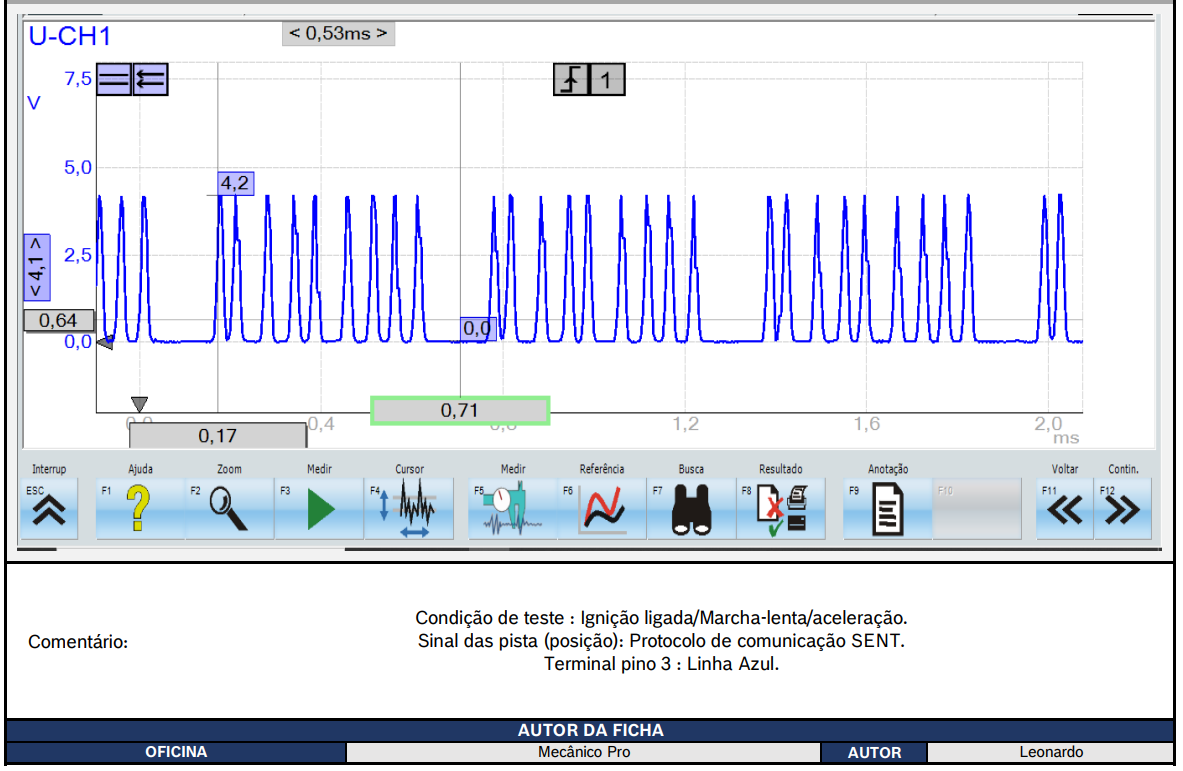The height and width of the screenshot is (771, 1183).
Task: Click the 0,17 cursor time box
Action: point(218,436)
